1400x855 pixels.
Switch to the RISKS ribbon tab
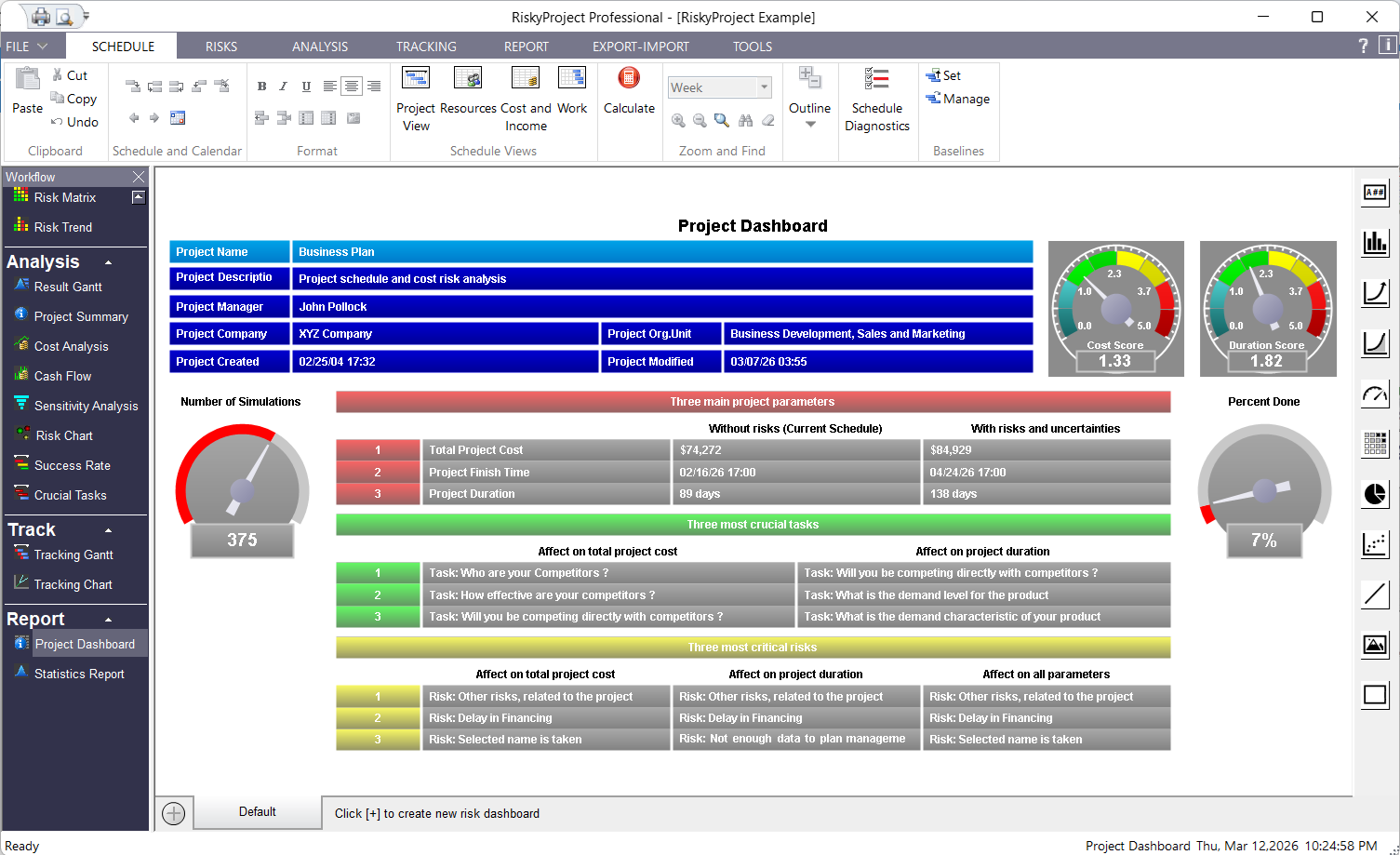[220, 46]
